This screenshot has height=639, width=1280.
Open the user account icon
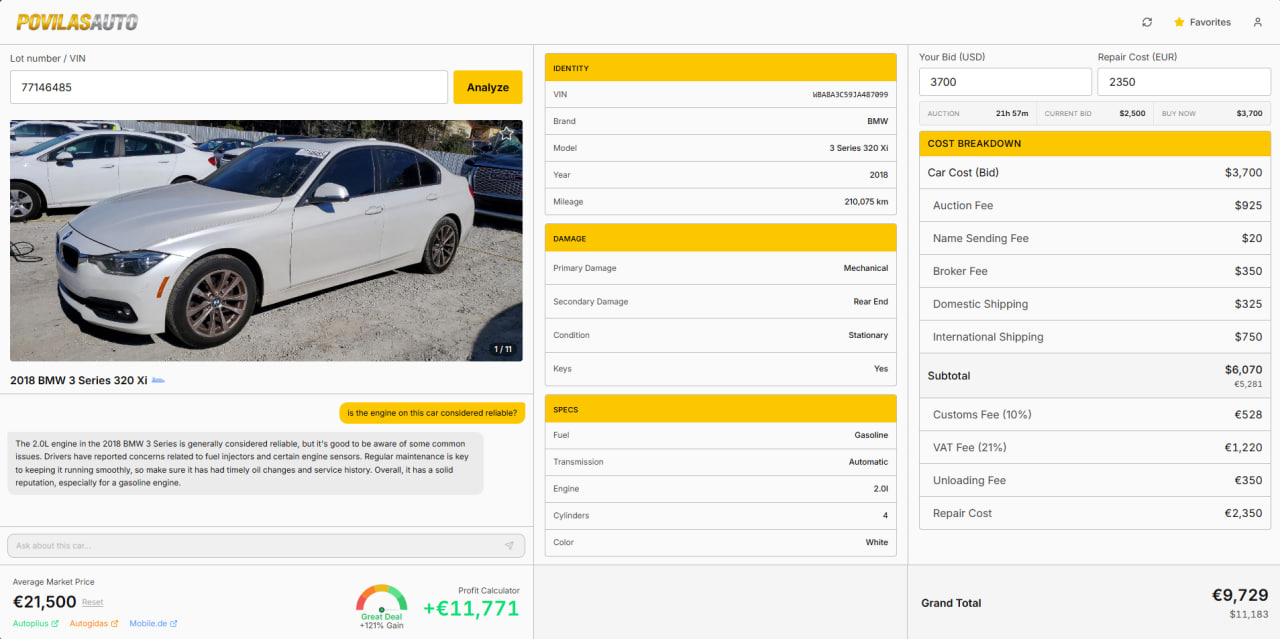coord(1258,22)
